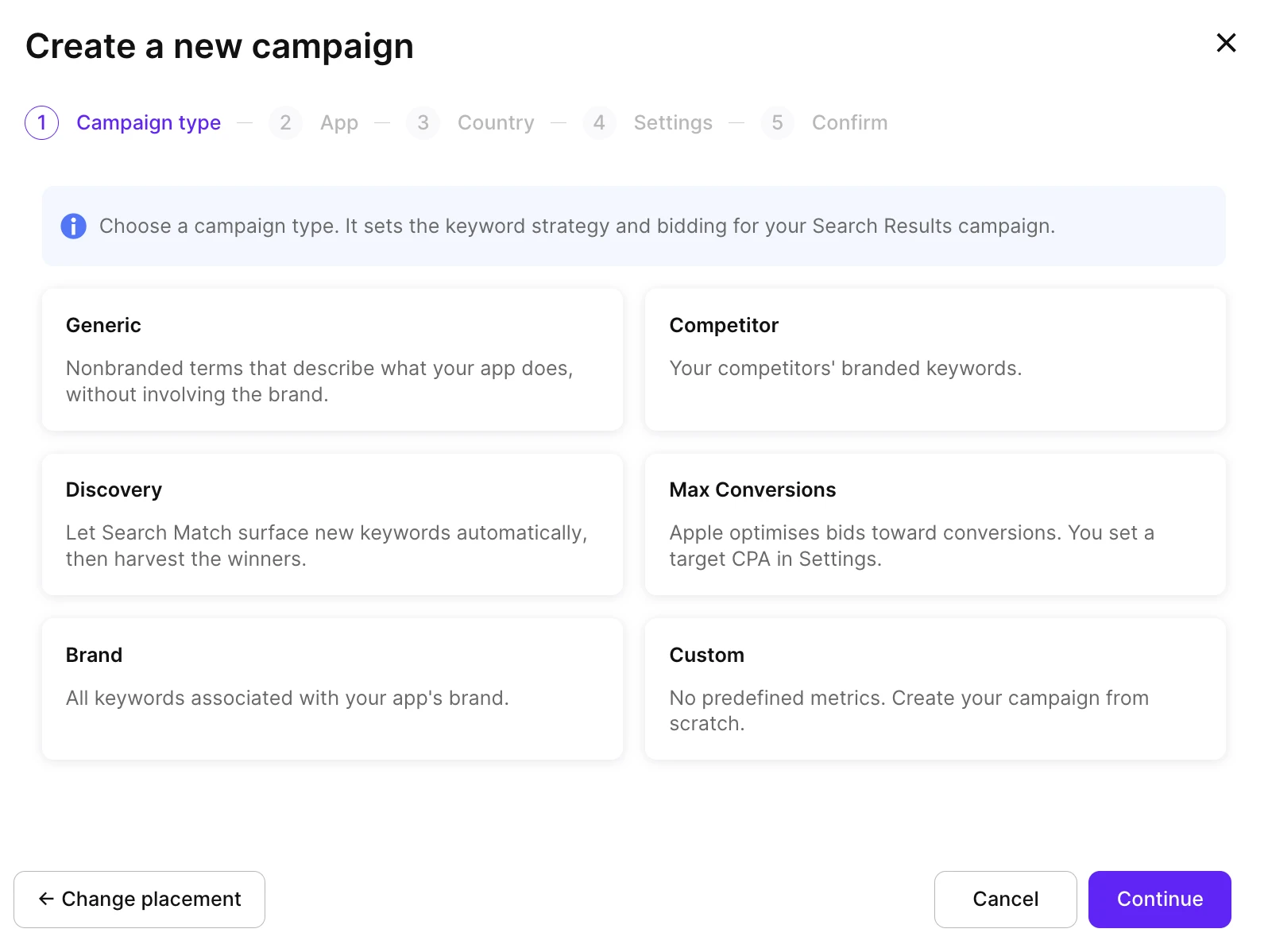Select the Max Conversions campaign card
Image resolution: width=1268 pixels, height=952 pixels.
(935, 524)
